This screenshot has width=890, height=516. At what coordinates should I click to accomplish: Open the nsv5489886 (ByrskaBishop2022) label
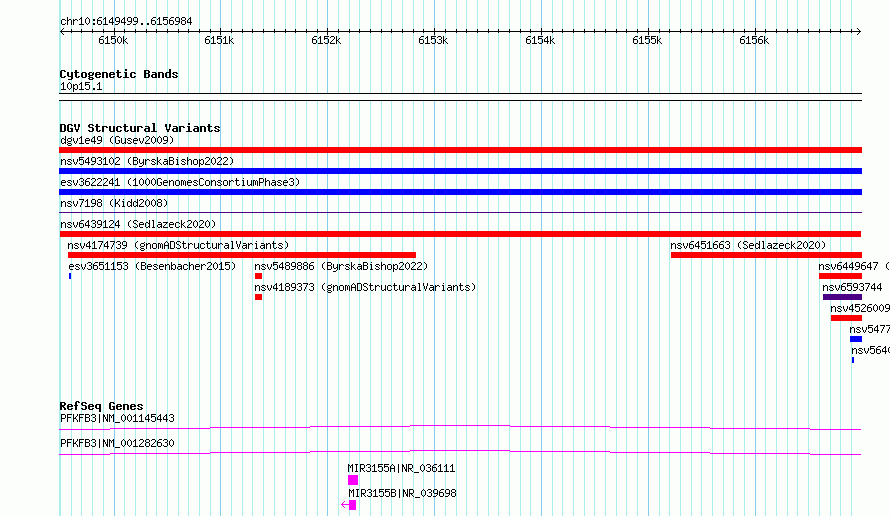[x=341, y=266]
